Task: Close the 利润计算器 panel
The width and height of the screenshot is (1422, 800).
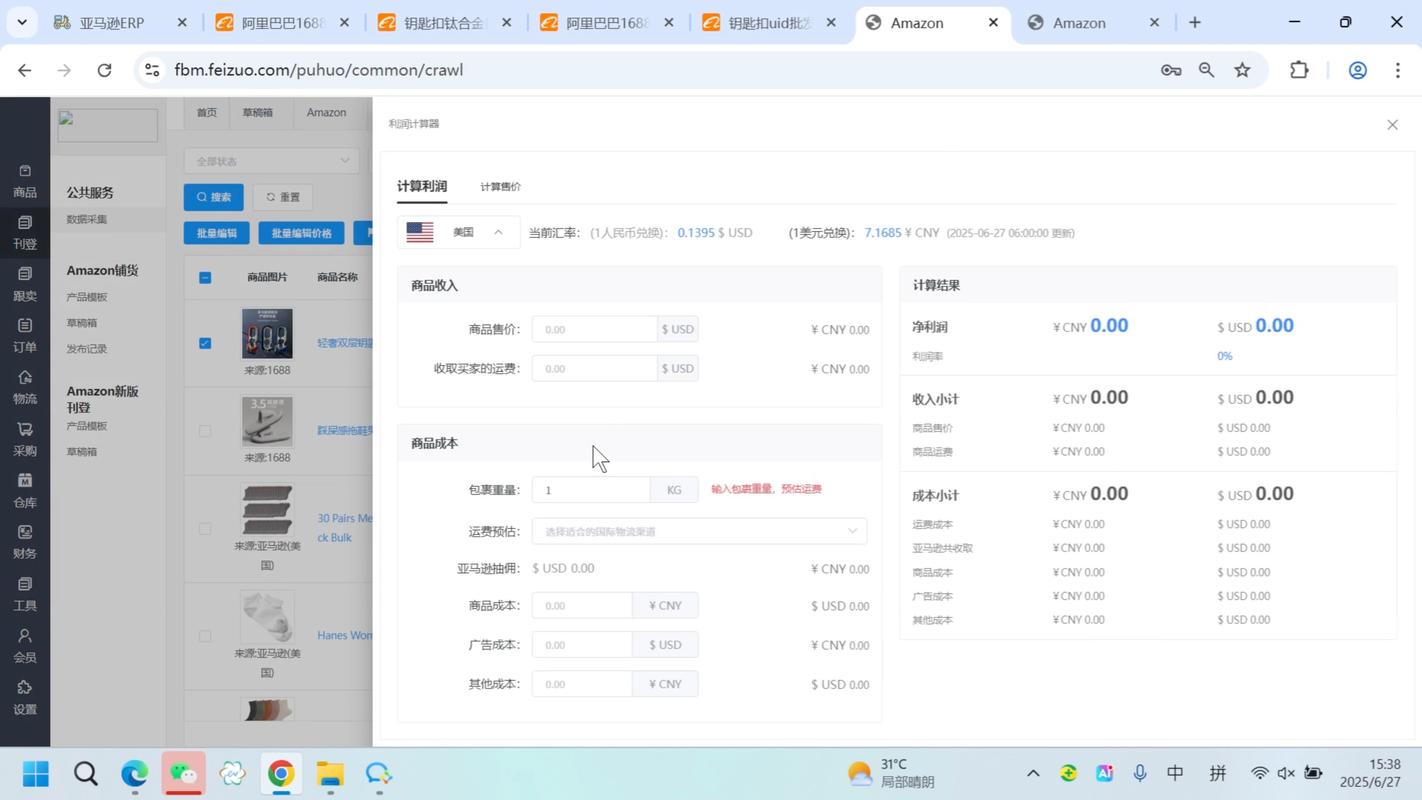Action: click(1392, 125)
